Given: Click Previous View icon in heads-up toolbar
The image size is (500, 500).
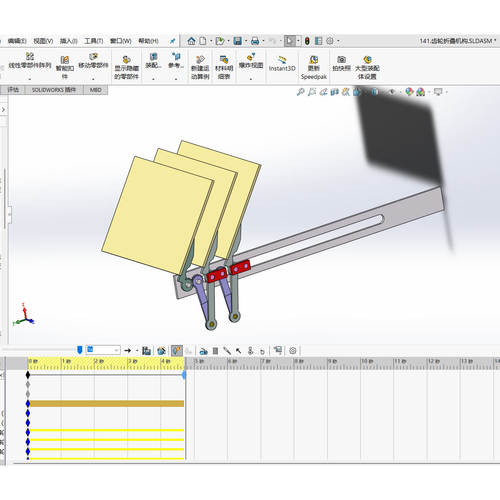Looking at the screenshot, I should [323, 92].
